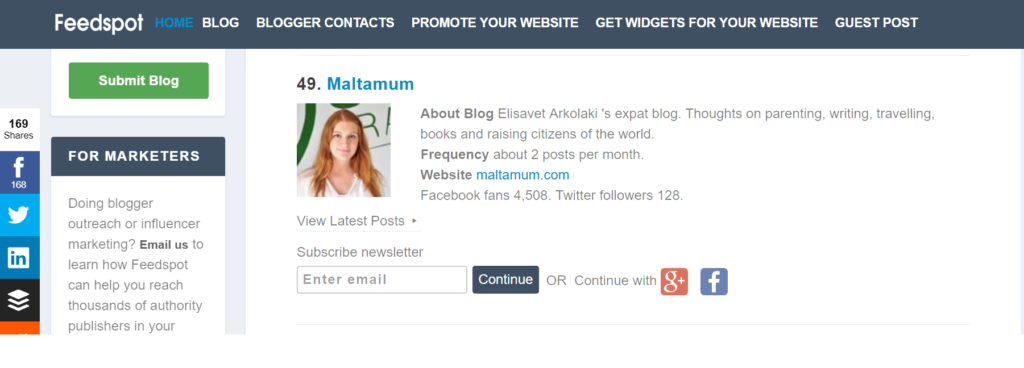Open PROMOTE YOUR WEBSITE page
The width and height of the screenshot is (1024, 368).
click(x=495, y=23)
